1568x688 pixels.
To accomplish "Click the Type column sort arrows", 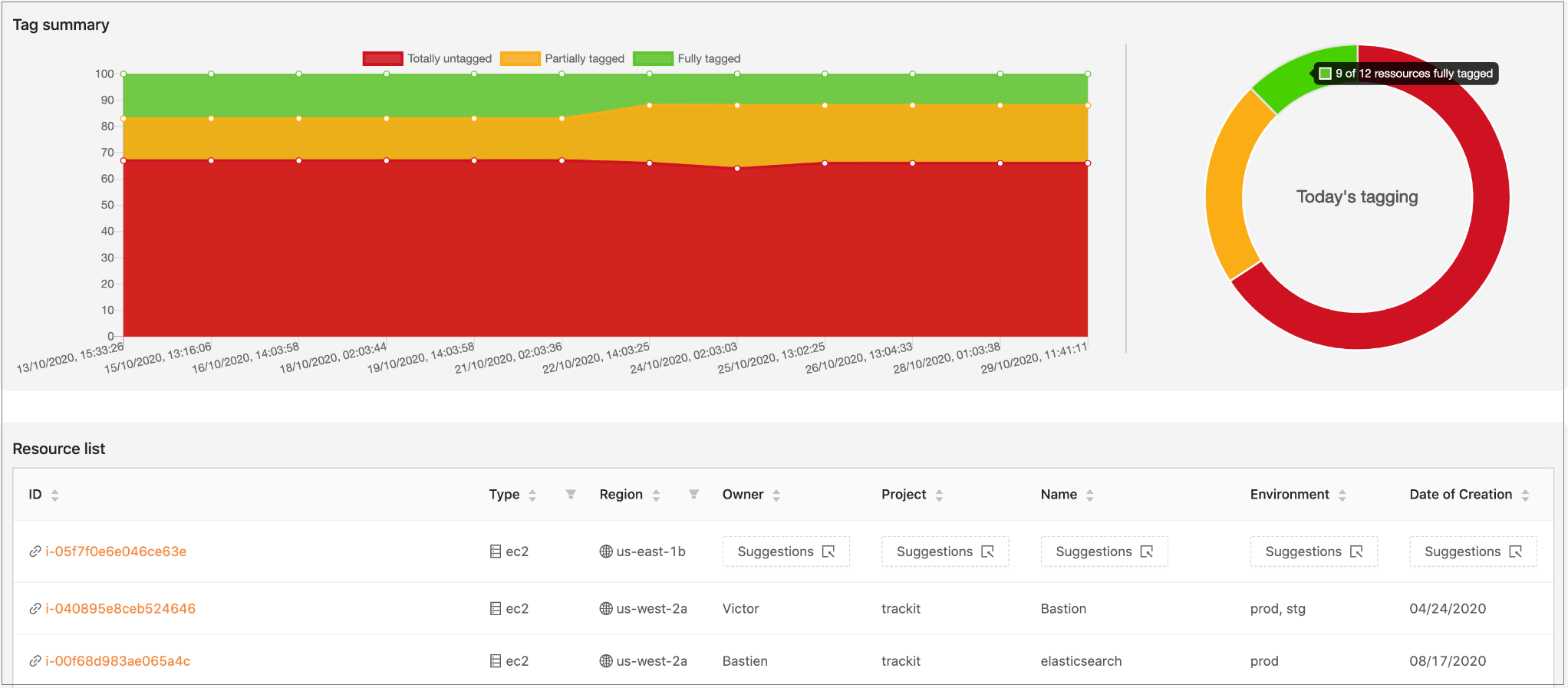I will point(532,495).
